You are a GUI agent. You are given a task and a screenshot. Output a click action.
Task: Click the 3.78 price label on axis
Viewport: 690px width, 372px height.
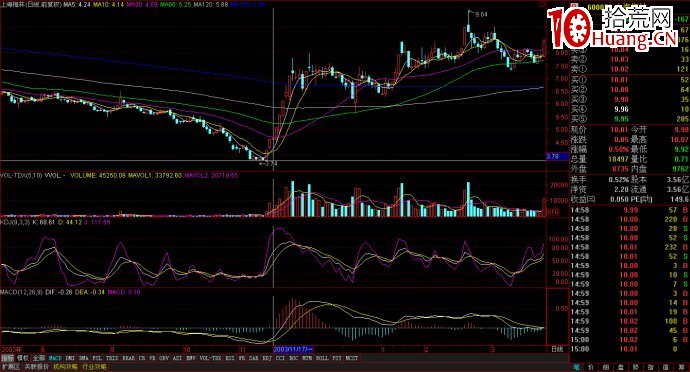[553, 156]
